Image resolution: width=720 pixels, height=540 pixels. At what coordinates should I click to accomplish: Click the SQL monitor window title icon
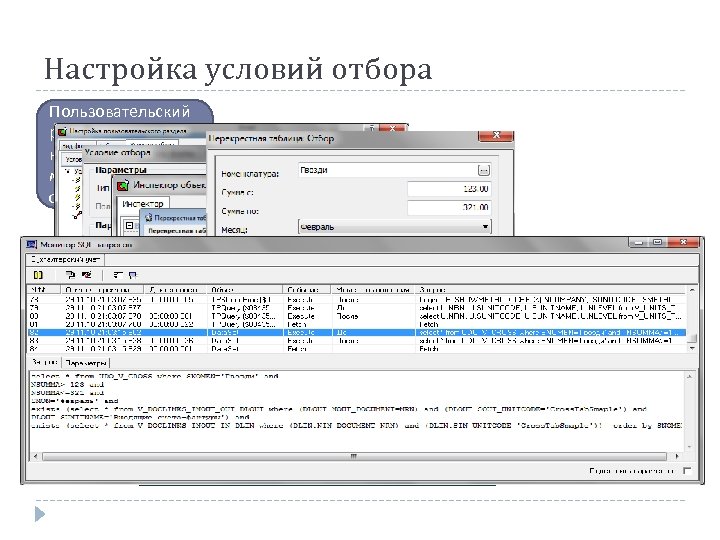tap(32, 245)
